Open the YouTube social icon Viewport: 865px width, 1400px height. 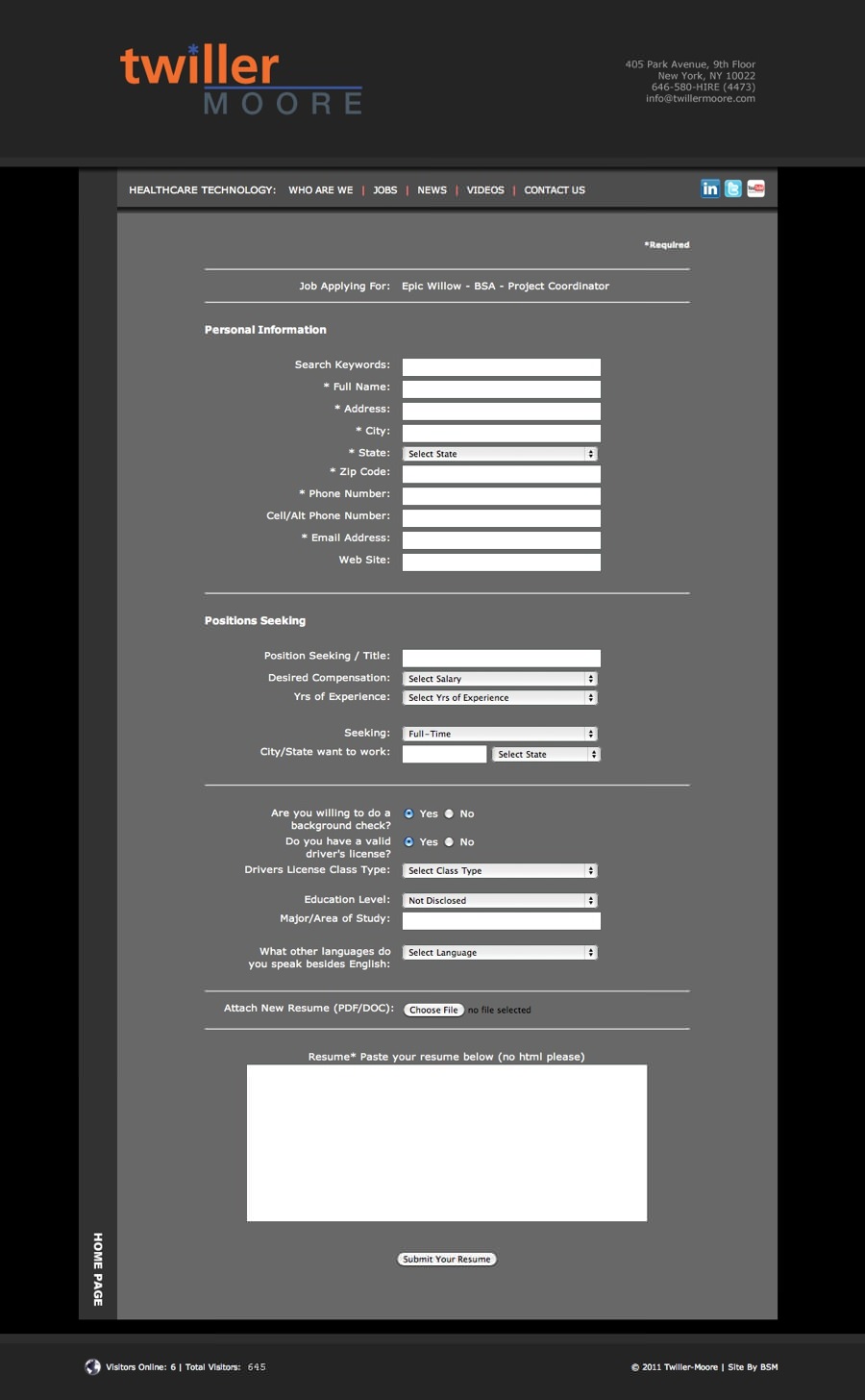coord(756,188)
